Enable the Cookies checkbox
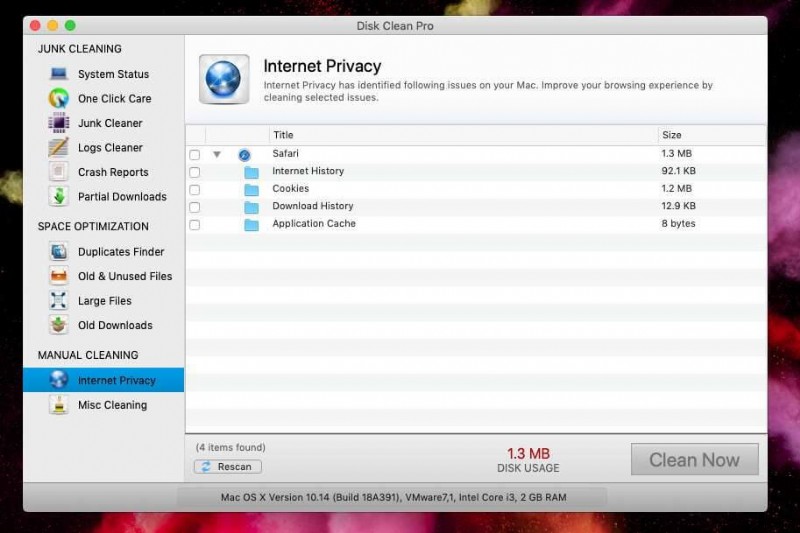The height and width of the screenshot is (533, 800). click(194, 190)
